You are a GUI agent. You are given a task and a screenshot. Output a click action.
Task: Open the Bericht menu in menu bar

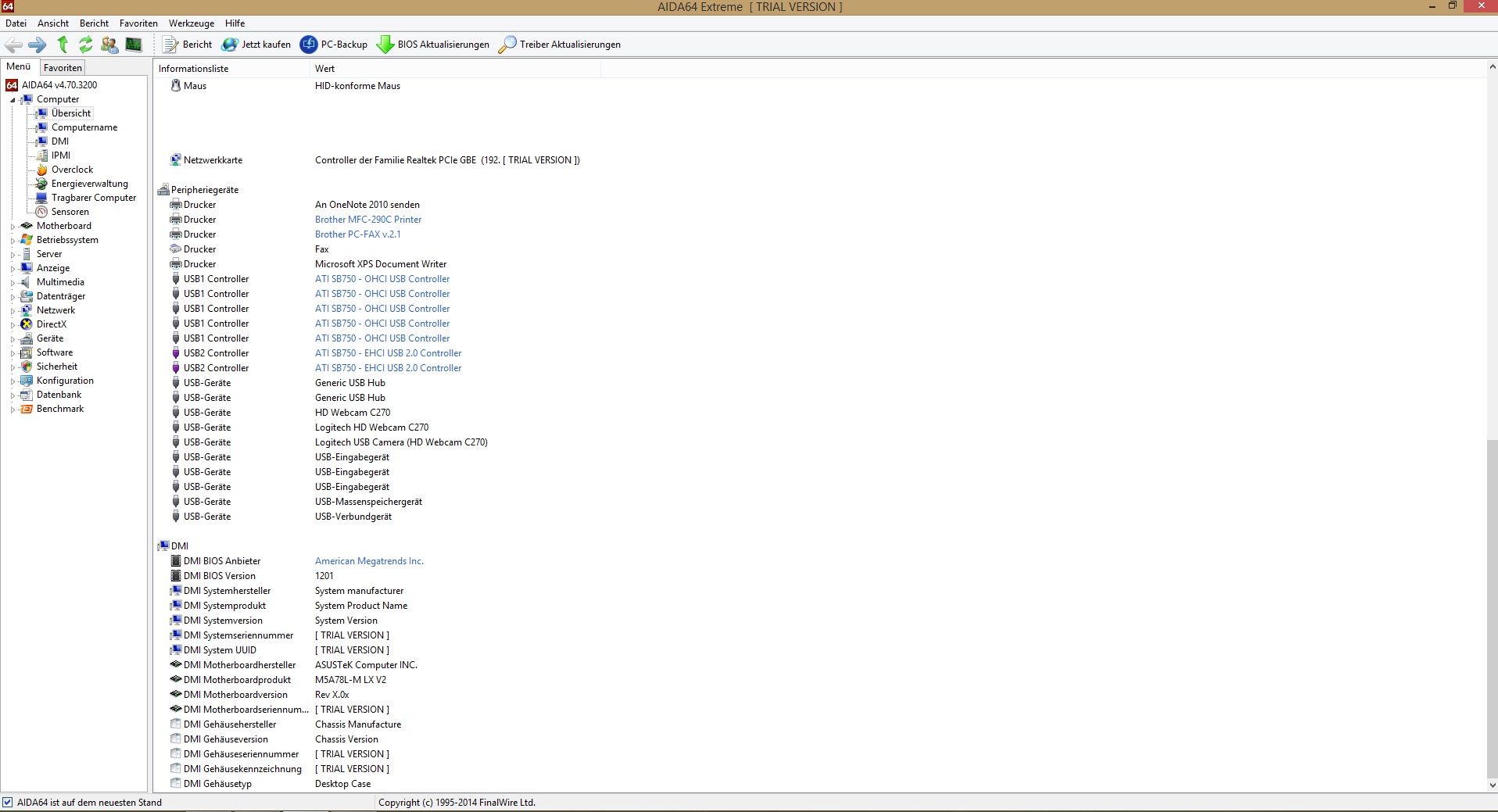[94, 23]
